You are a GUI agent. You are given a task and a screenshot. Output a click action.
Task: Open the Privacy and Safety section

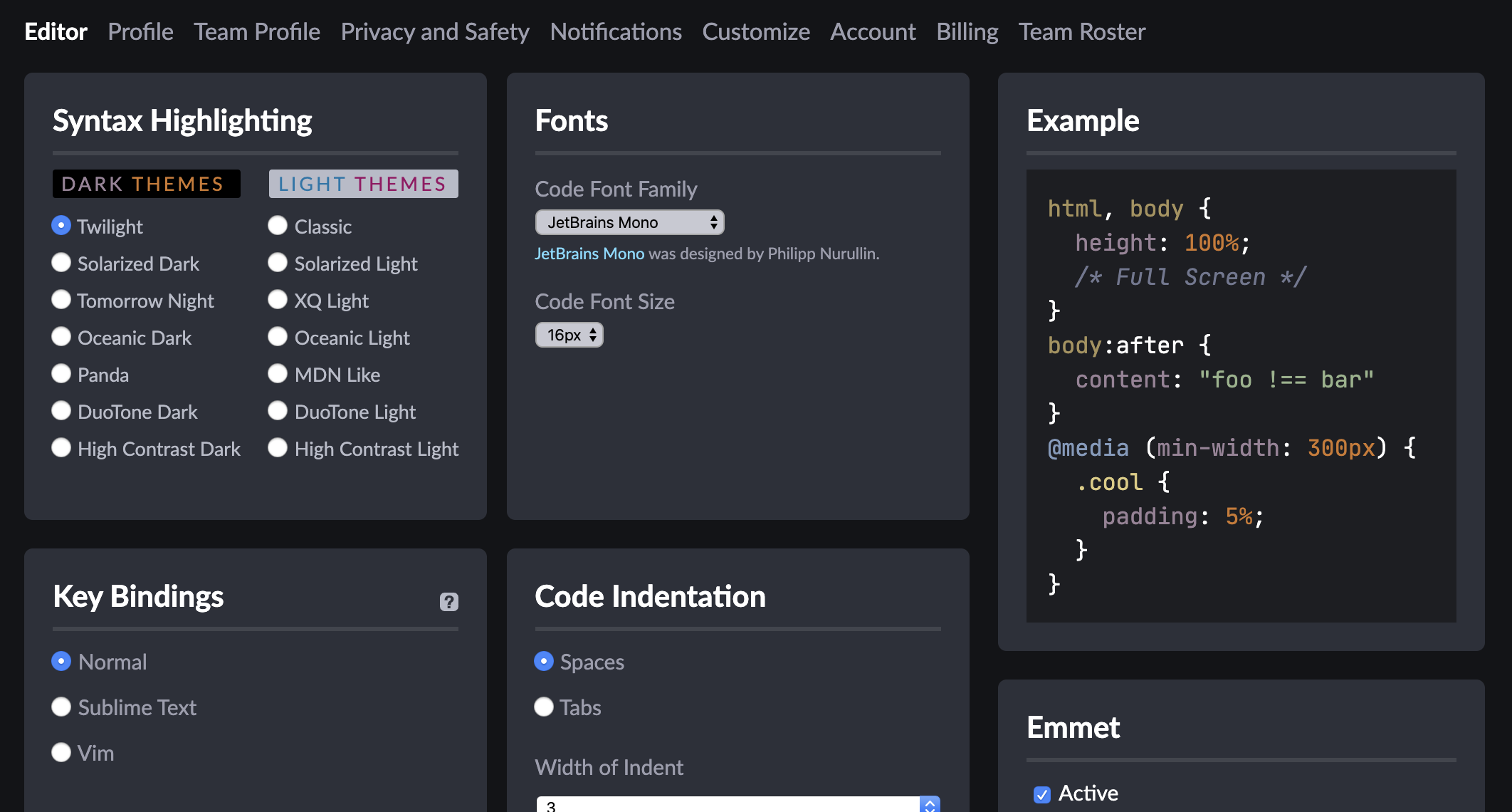(x=434, y=31)
